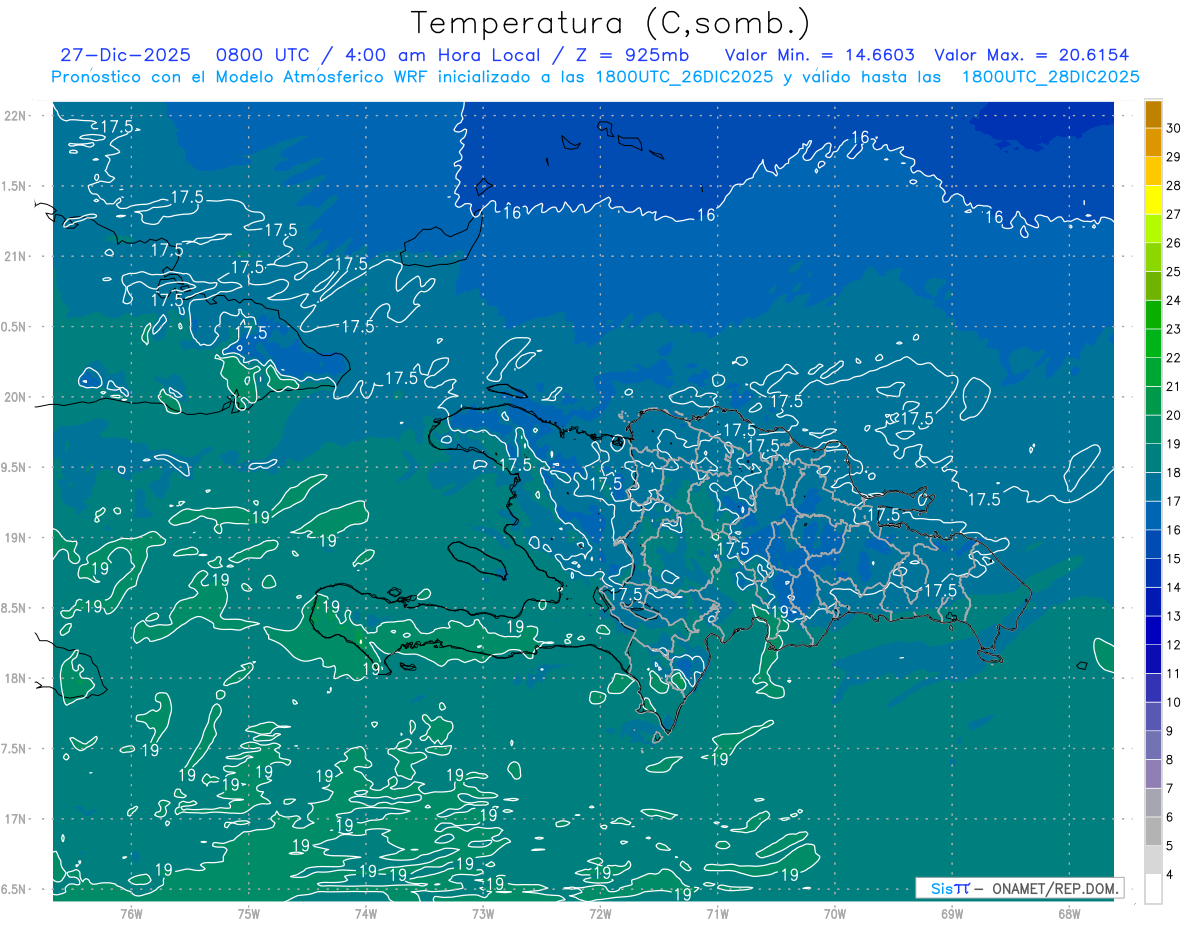Click the gray swatch between 5 and 6
The image size is (1200, 927).
(x=1153, y=831)
